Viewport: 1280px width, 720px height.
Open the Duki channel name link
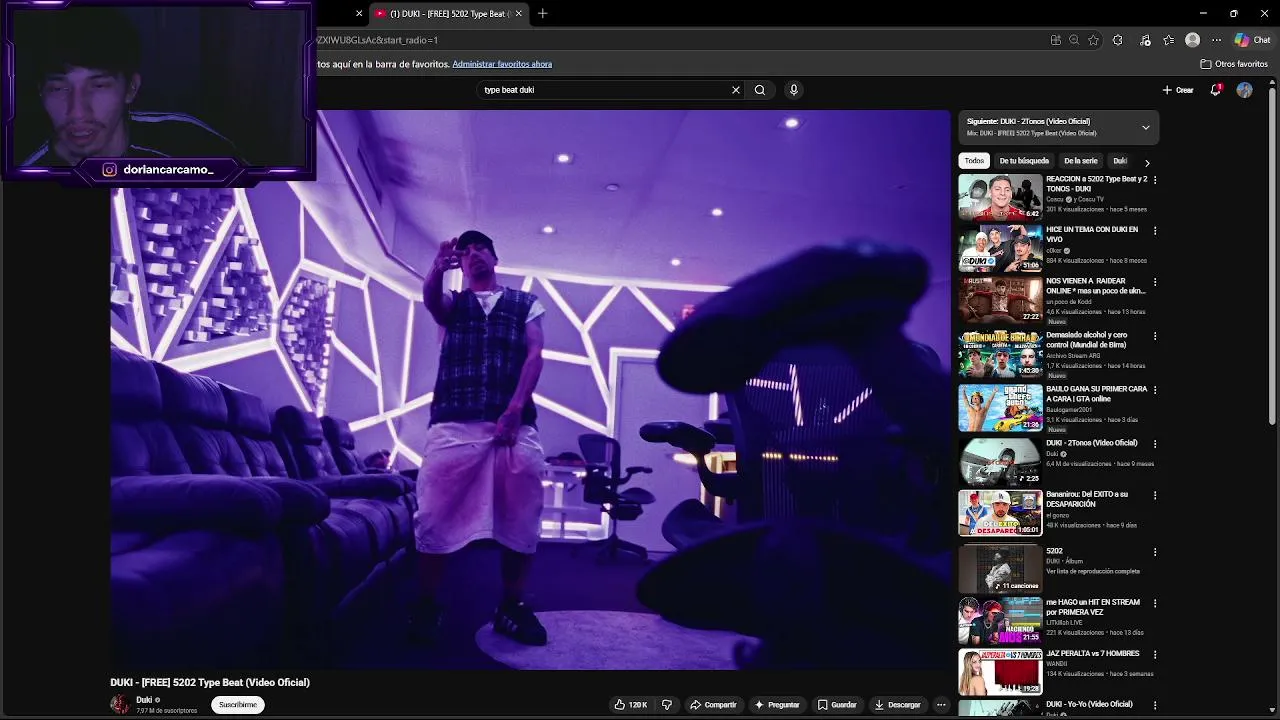click(144, 700)
